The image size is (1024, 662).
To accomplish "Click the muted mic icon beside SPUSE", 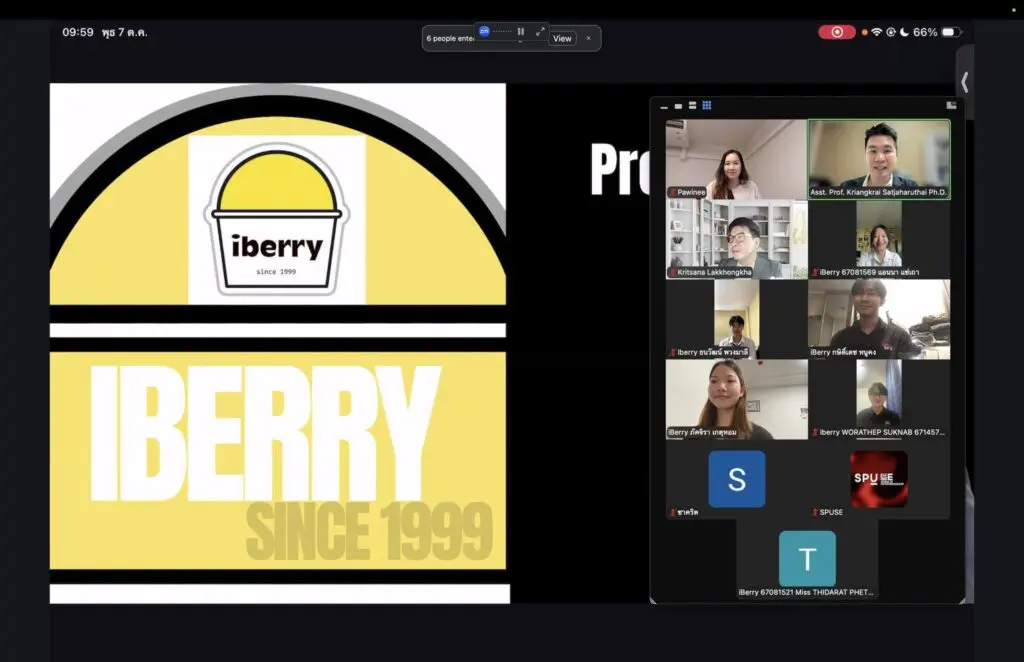I will [815, 512].
